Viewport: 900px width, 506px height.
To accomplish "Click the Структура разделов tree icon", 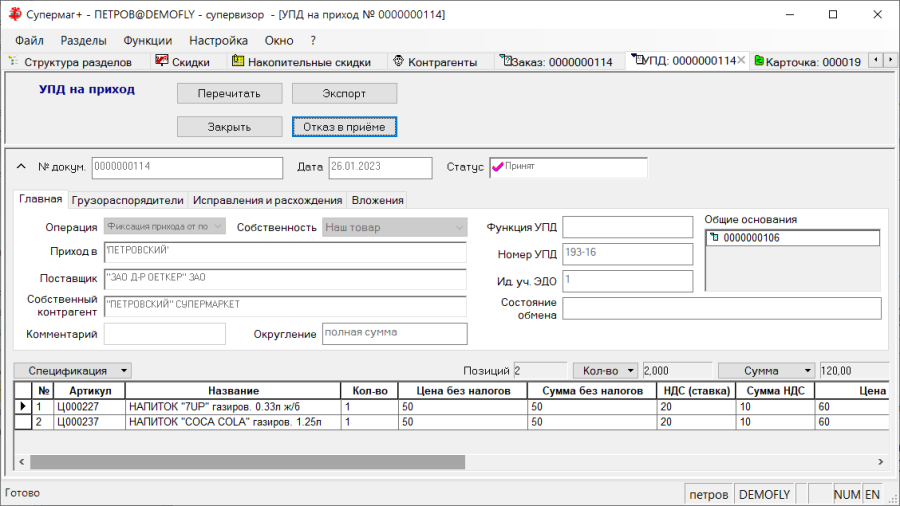I will point(12,61).
